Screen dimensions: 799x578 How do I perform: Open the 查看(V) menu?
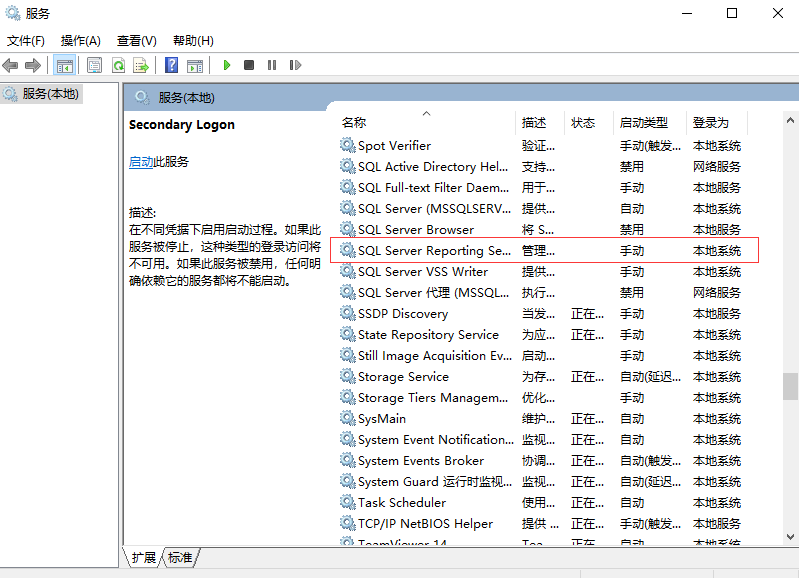(x=137, y=41)
